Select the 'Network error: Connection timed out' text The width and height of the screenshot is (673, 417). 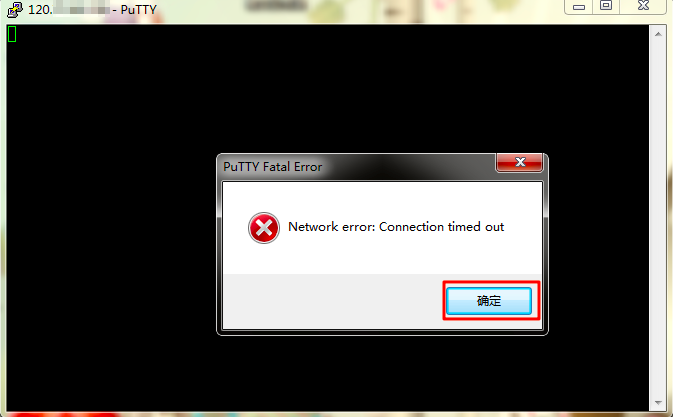coord(396,227)
